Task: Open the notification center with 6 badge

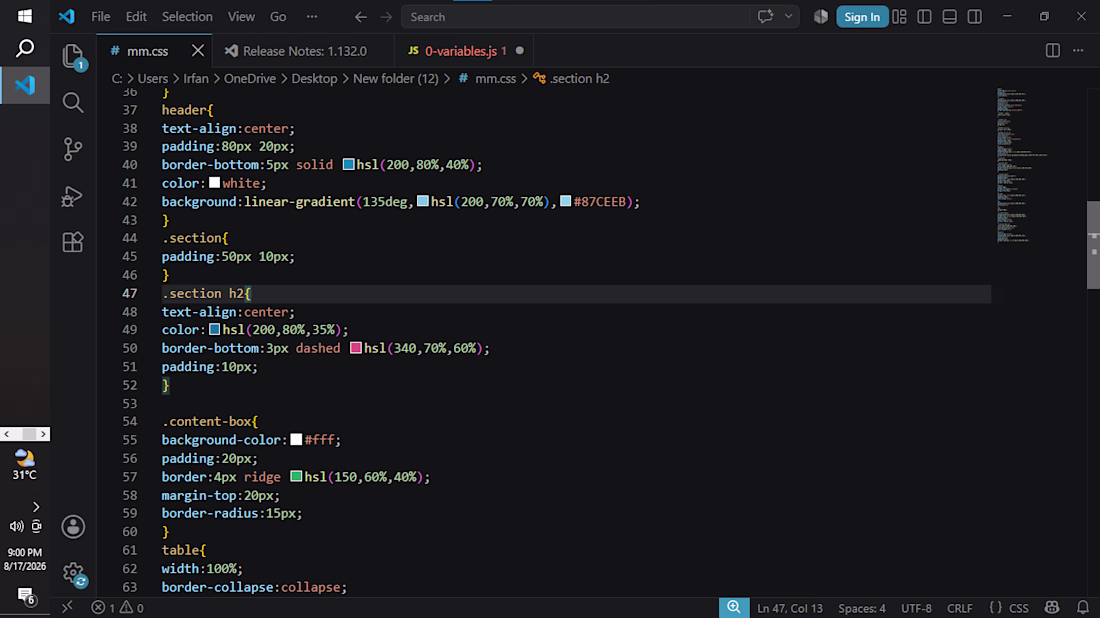Action: [26, 596]
